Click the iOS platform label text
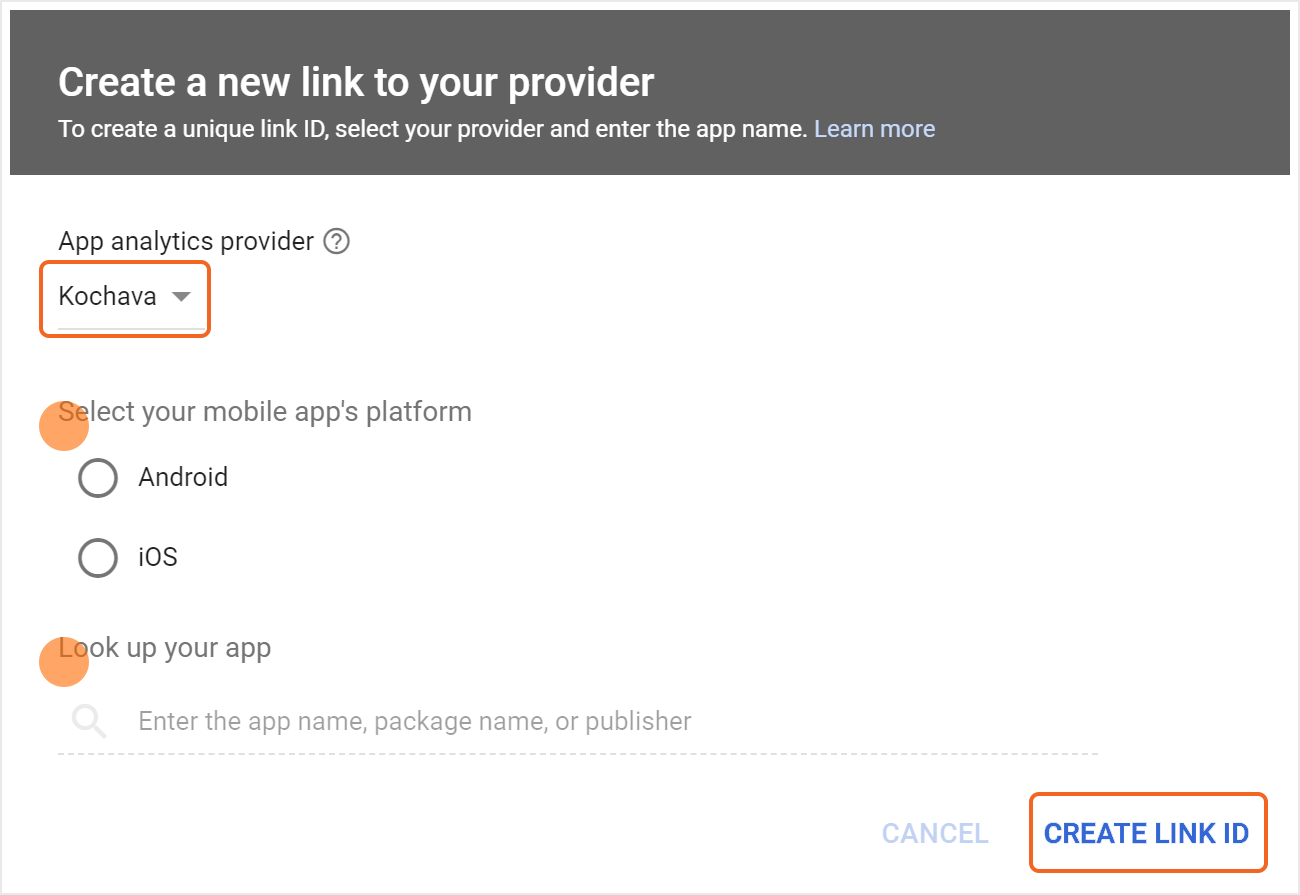Screen dimensions: 1300x895 (158, 557)
